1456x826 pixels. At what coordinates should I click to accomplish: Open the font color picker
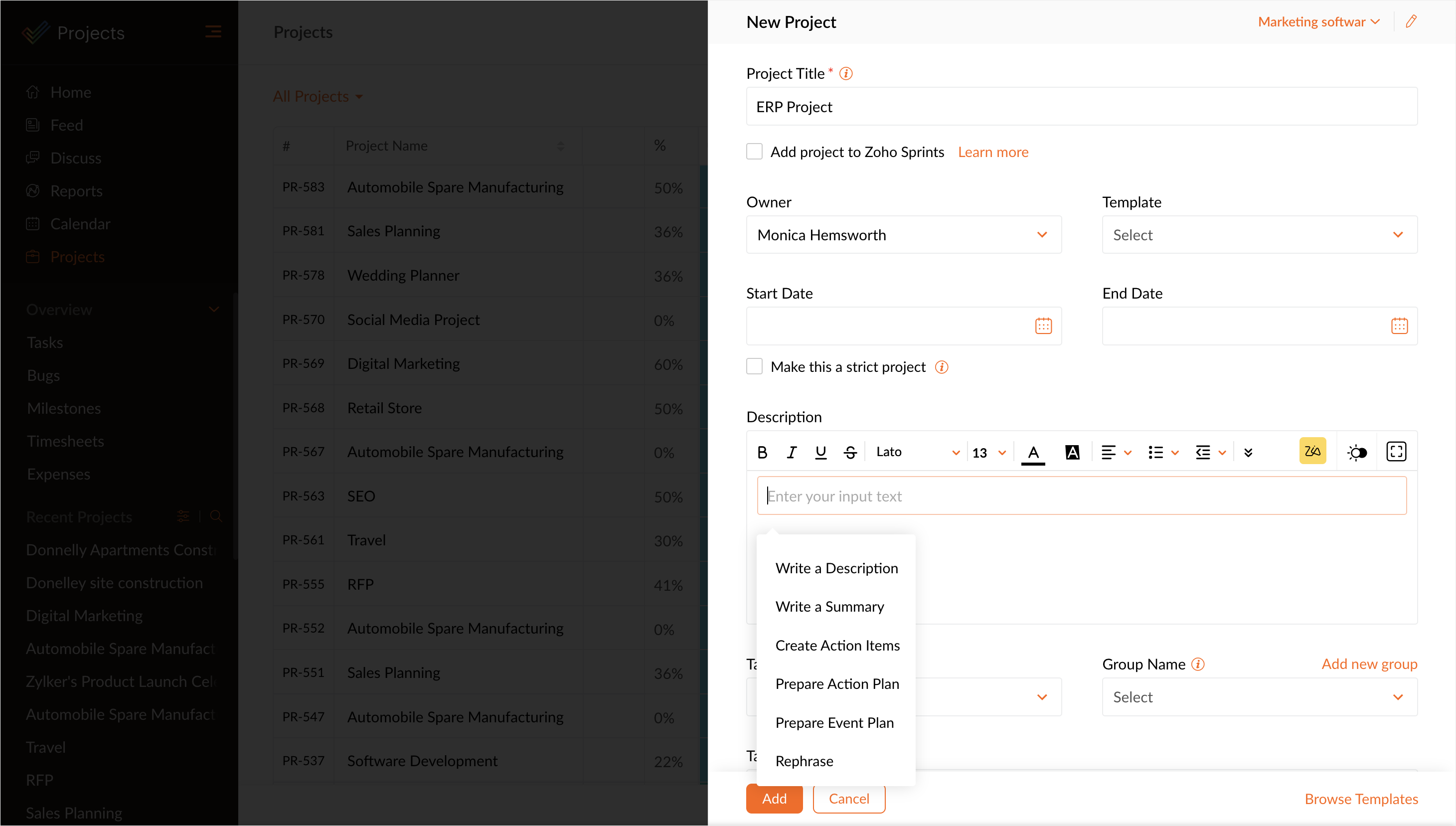(1033, 452)
